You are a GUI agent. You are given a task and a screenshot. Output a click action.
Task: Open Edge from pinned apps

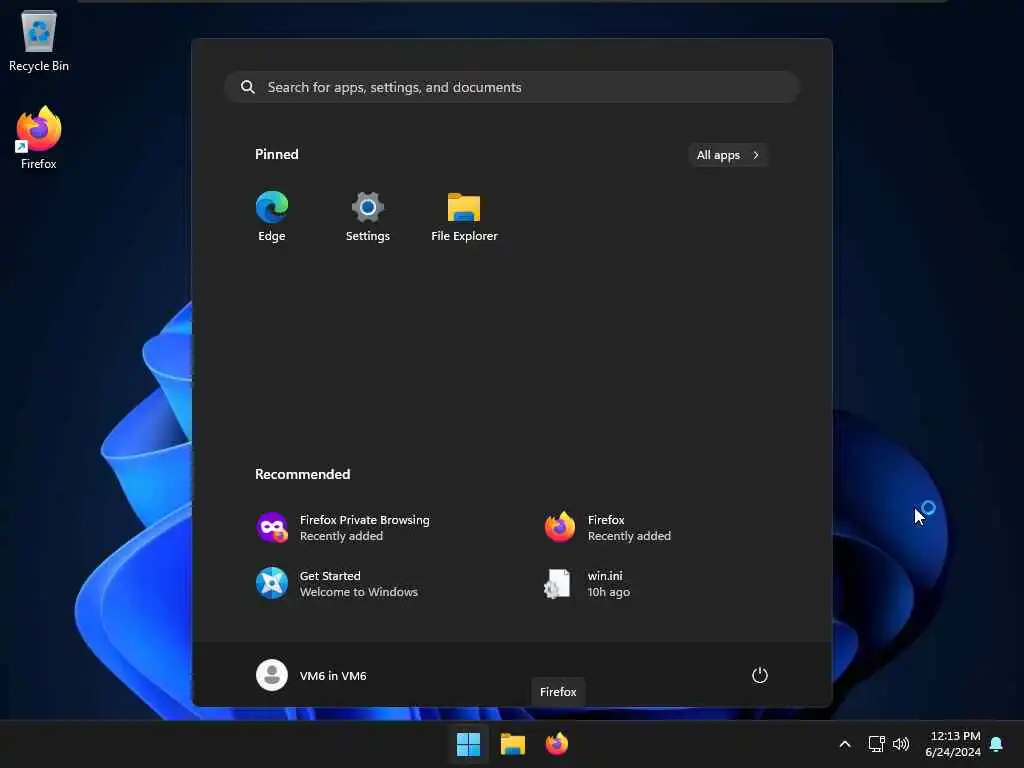click(x=272, y=217)
